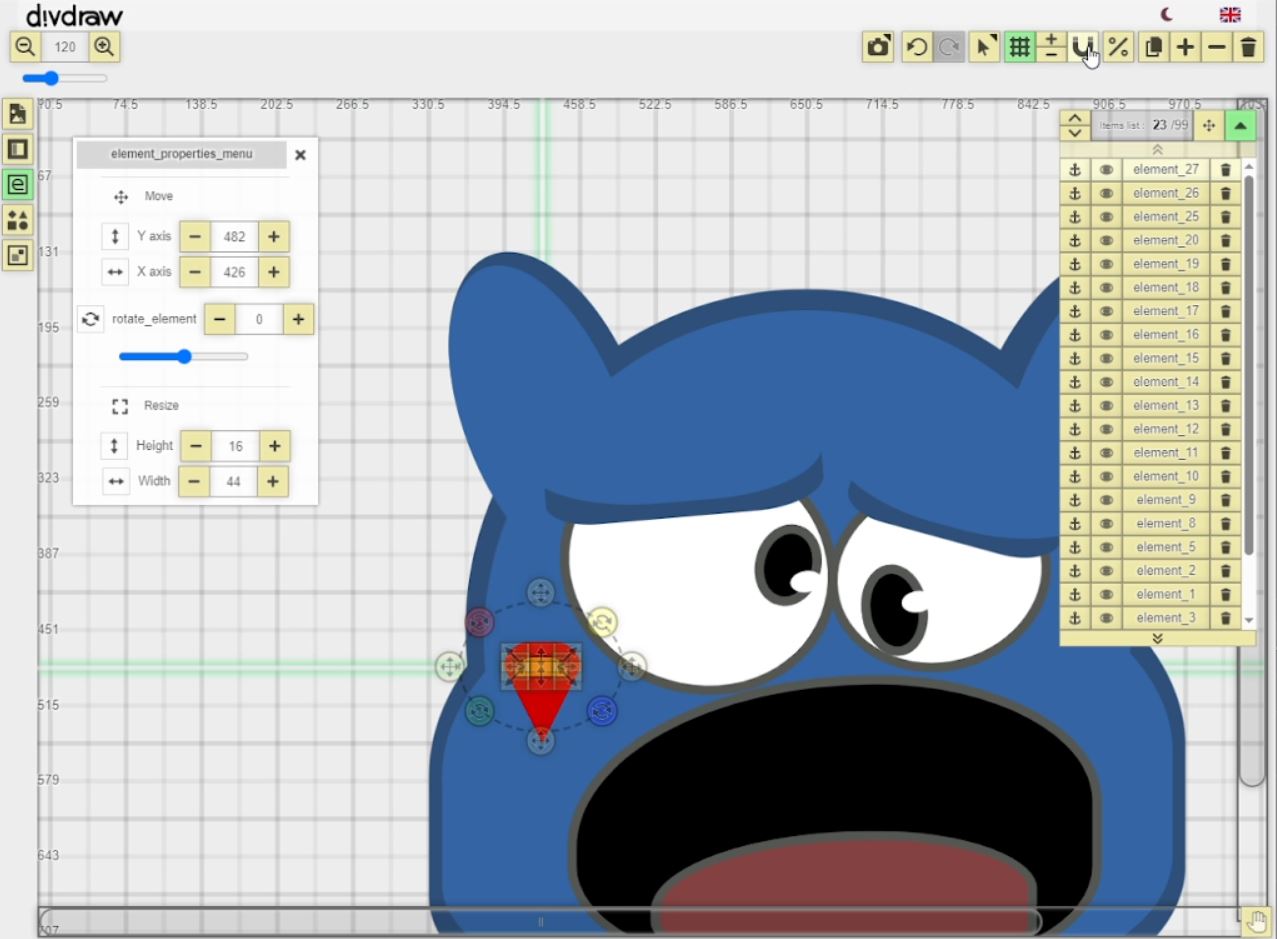
Task: Click the X axis field showing 426
Action: click(235, 272)
